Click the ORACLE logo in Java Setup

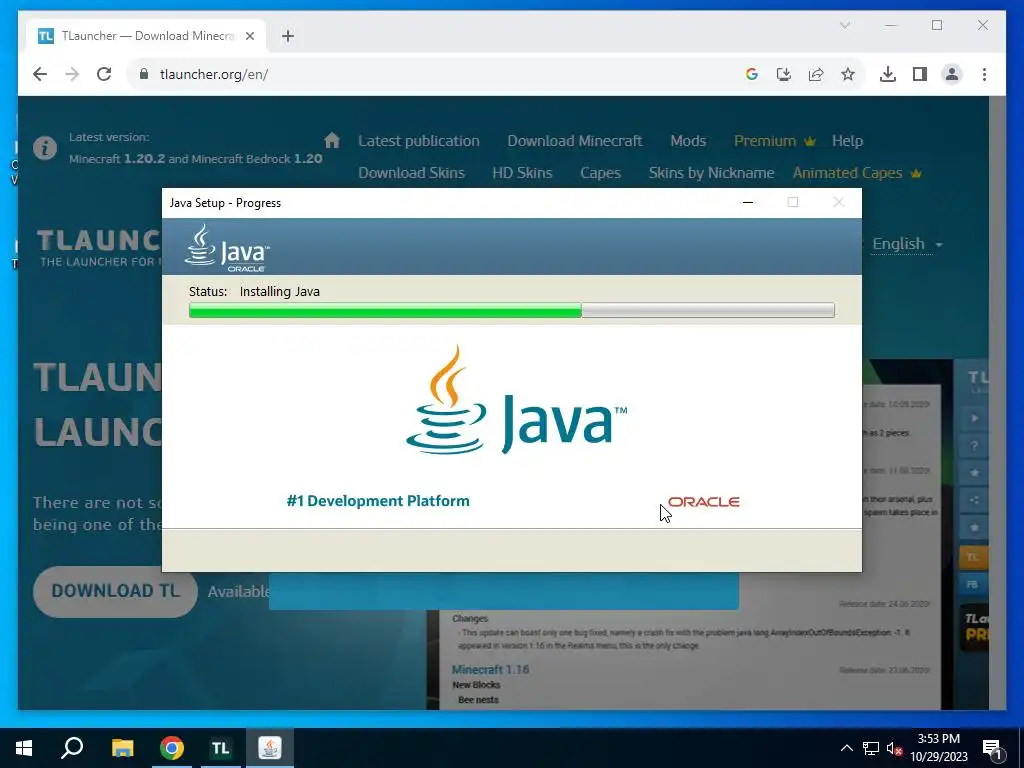703,502
